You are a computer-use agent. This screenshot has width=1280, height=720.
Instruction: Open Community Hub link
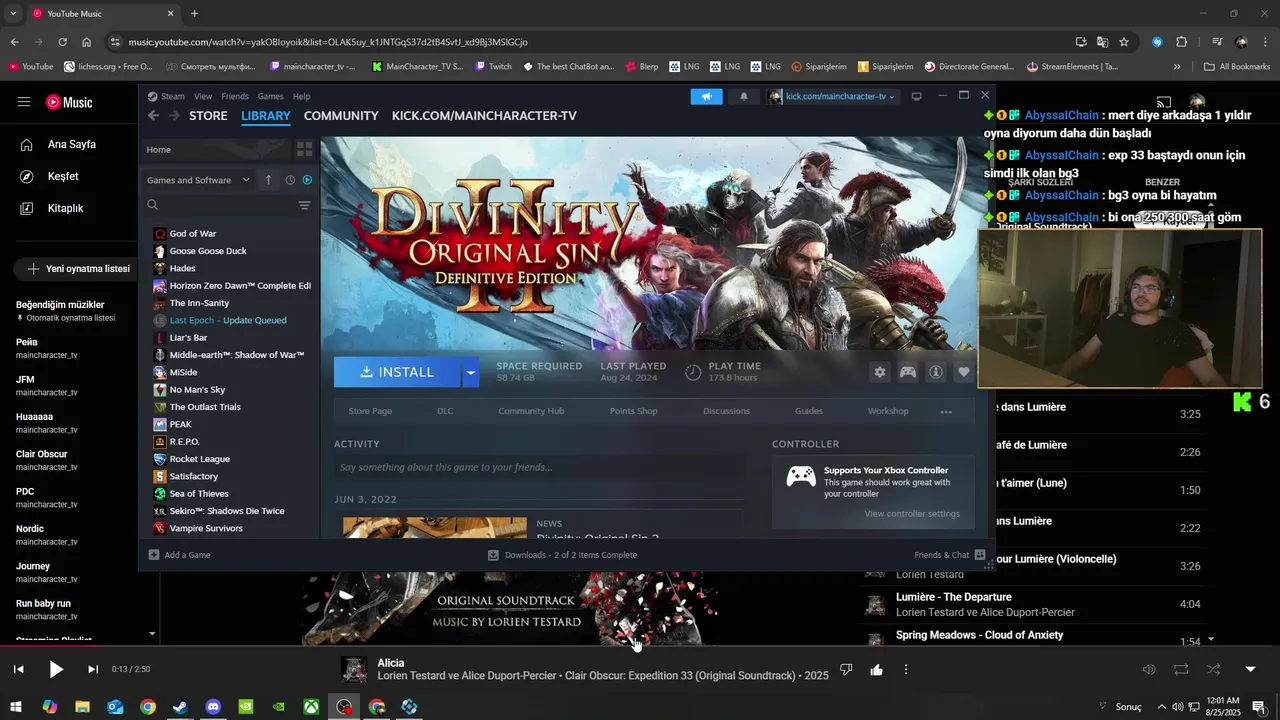tap(531, 411)
